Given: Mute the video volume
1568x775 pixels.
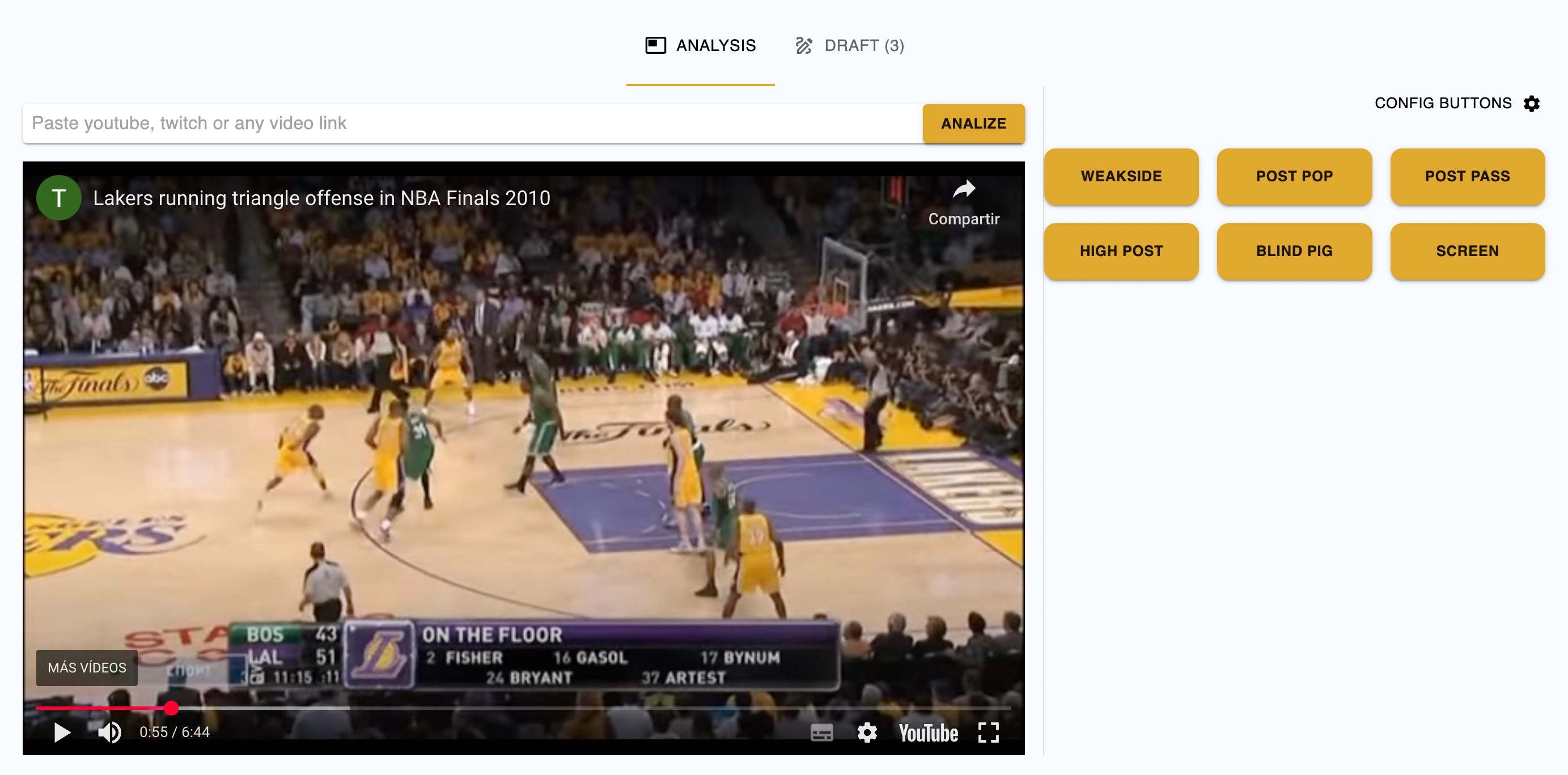Looking at the screenshot, I should point(109,733).
